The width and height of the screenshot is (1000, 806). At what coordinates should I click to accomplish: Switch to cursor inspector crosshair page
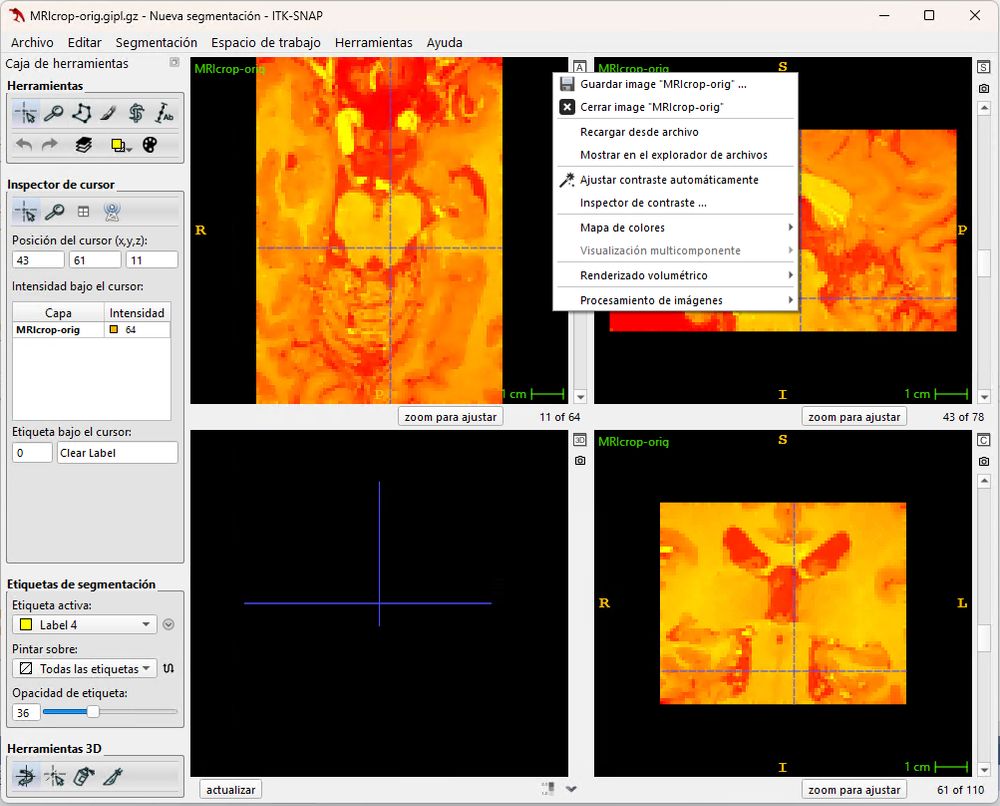click(26, 212)
